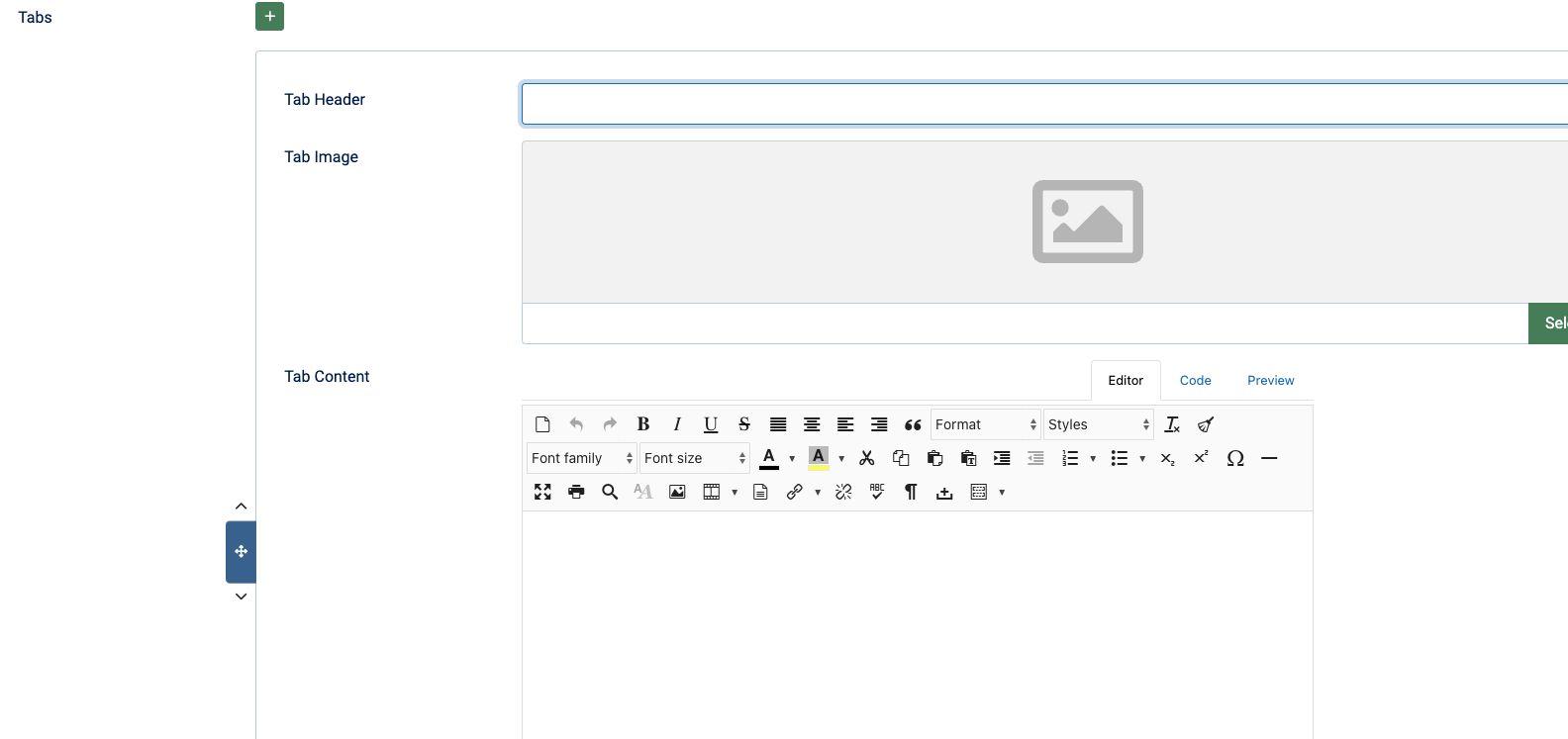Screen dimensions: 1568x739
Task: Switch to the Code tab
Action: tap(1195, 381)
